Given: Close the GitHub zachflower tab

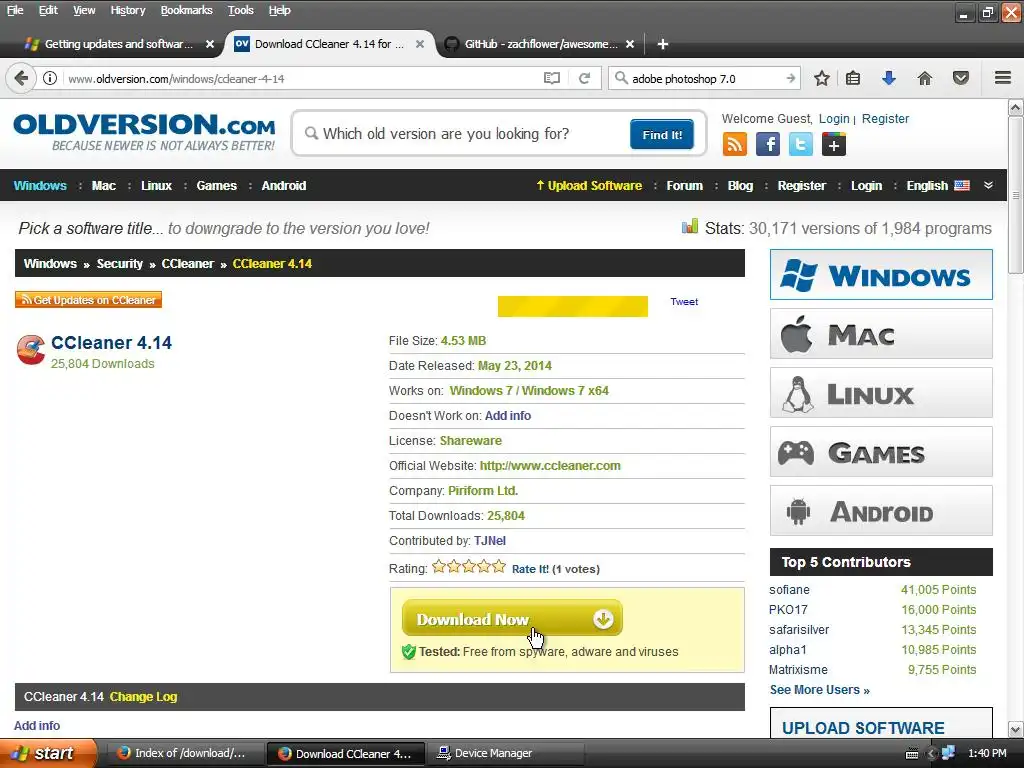Looking at the screenshot, I should click(630, 44).
